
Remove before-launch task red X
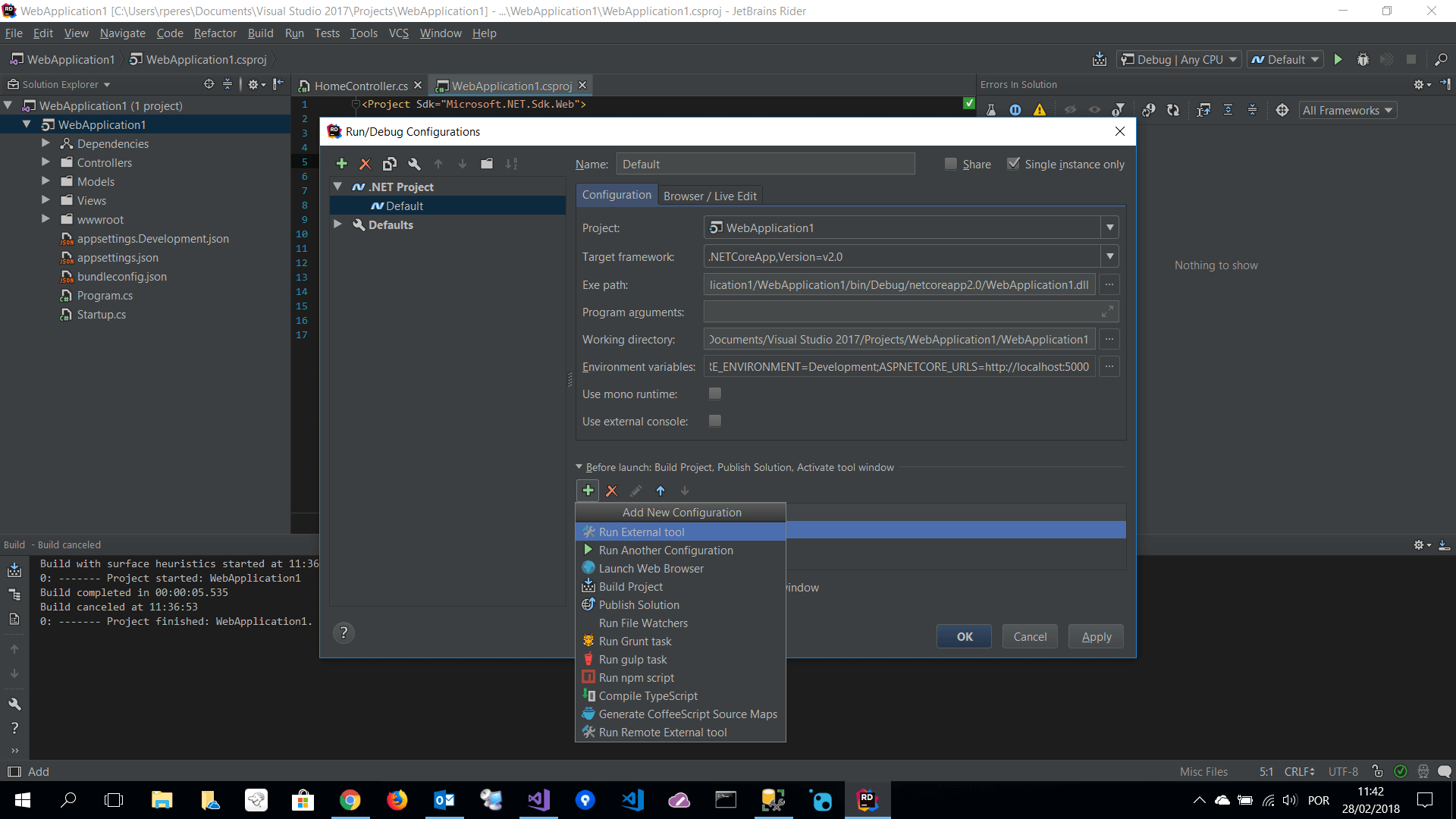tap(612, 491)
